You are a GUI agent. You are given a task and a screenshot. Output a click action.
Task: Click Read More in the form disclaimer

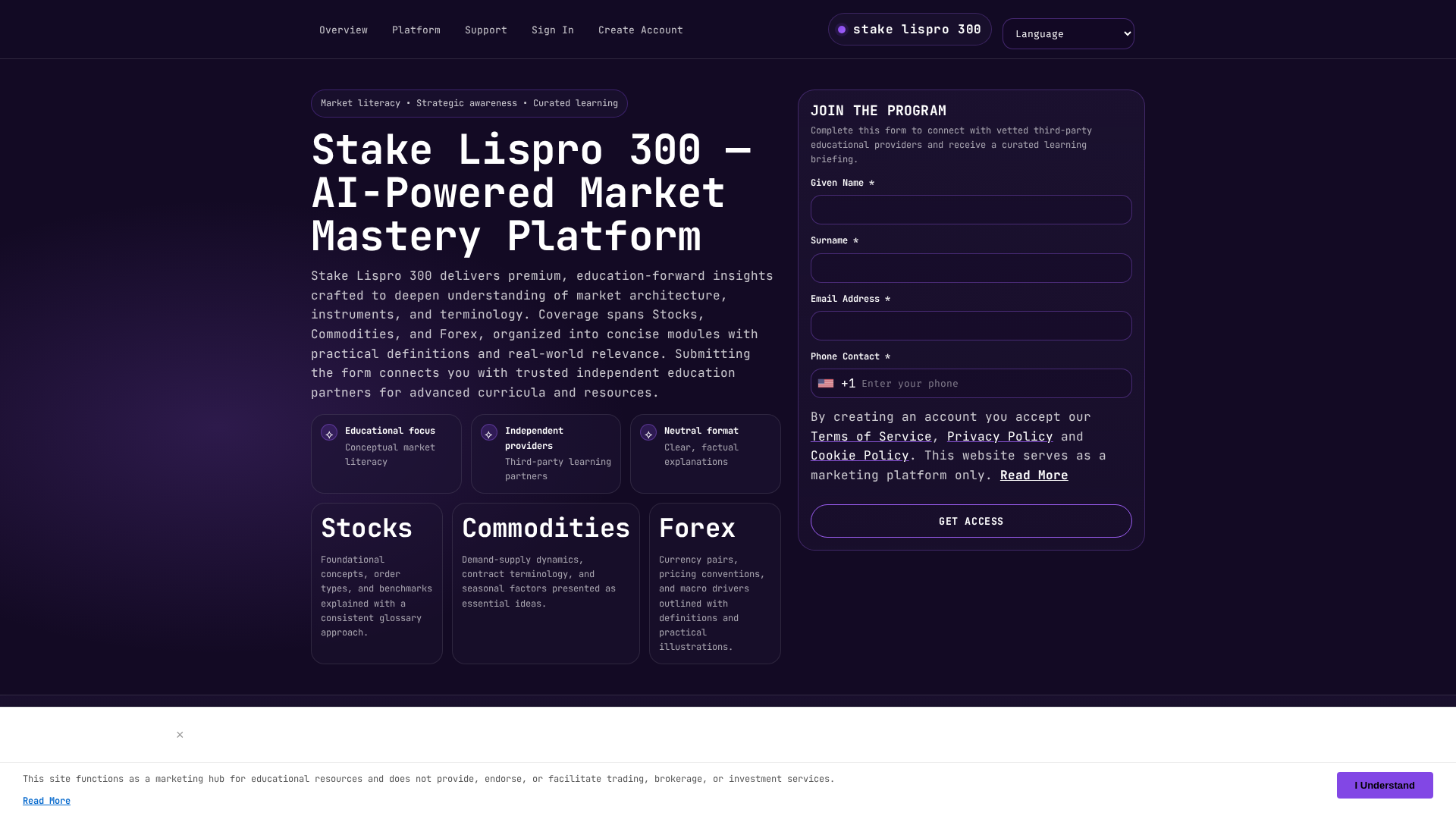pyautogui.click(x=1034, y=475)
